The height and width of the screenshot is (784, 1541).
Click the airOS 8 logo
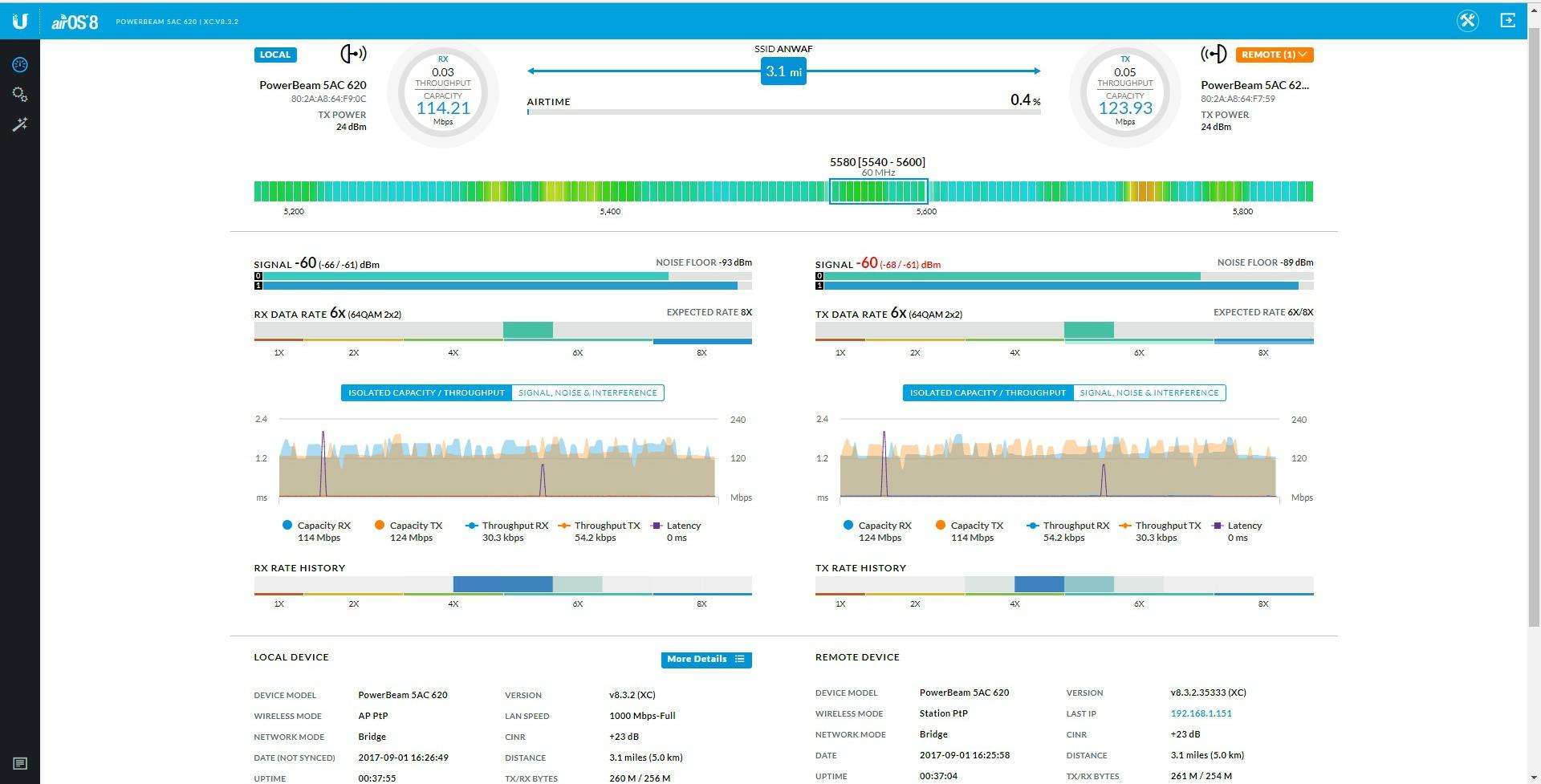click(x=75, y=22)
